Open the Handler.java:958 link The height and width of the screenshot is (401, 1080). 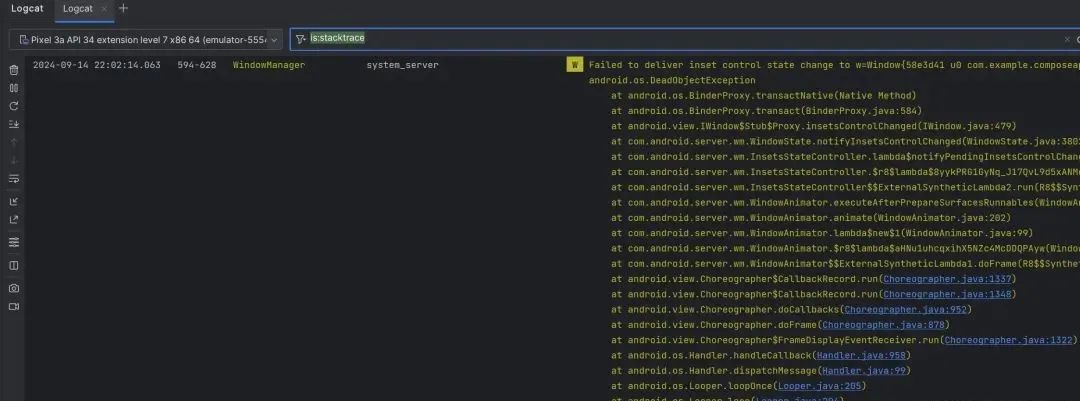pyautogui.click(x=861, y=355)
